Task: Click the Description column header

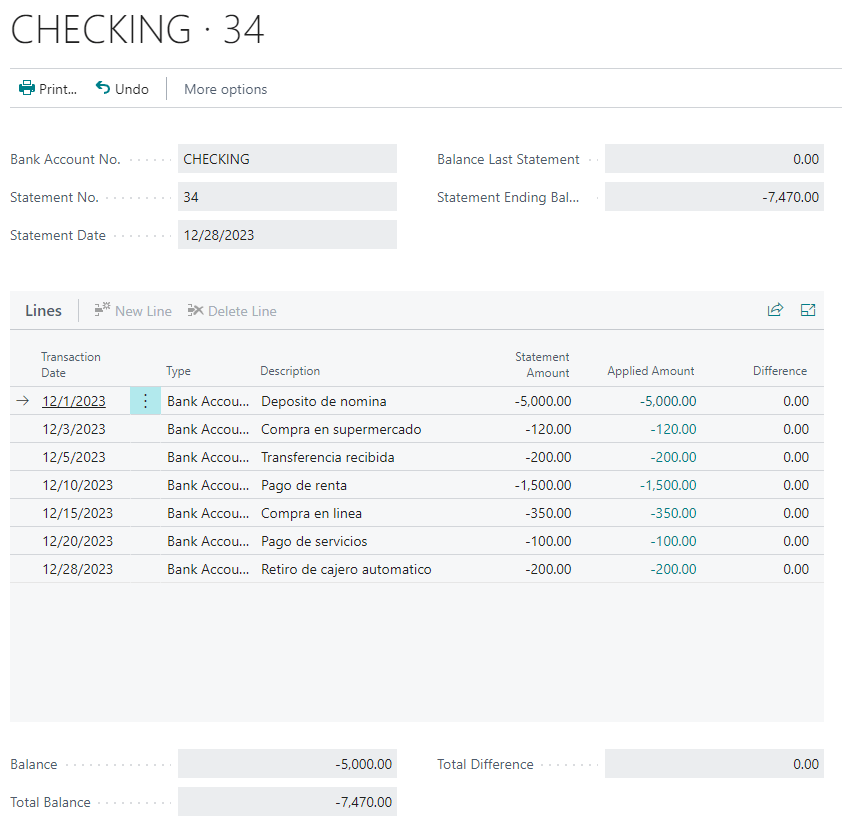Action: [290, 371]
